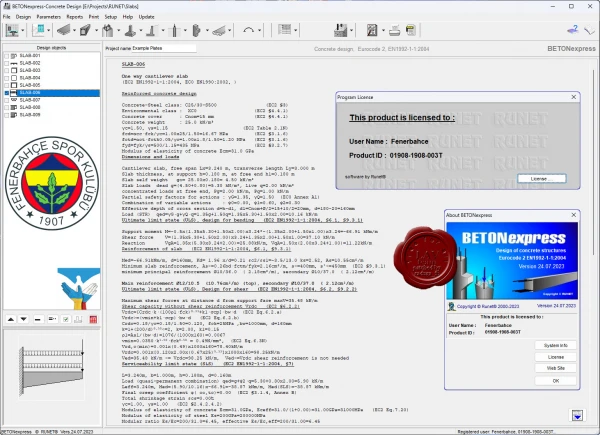Click OK in About BETONexpress dialog
Screen dimensions: 600x435
556,381
